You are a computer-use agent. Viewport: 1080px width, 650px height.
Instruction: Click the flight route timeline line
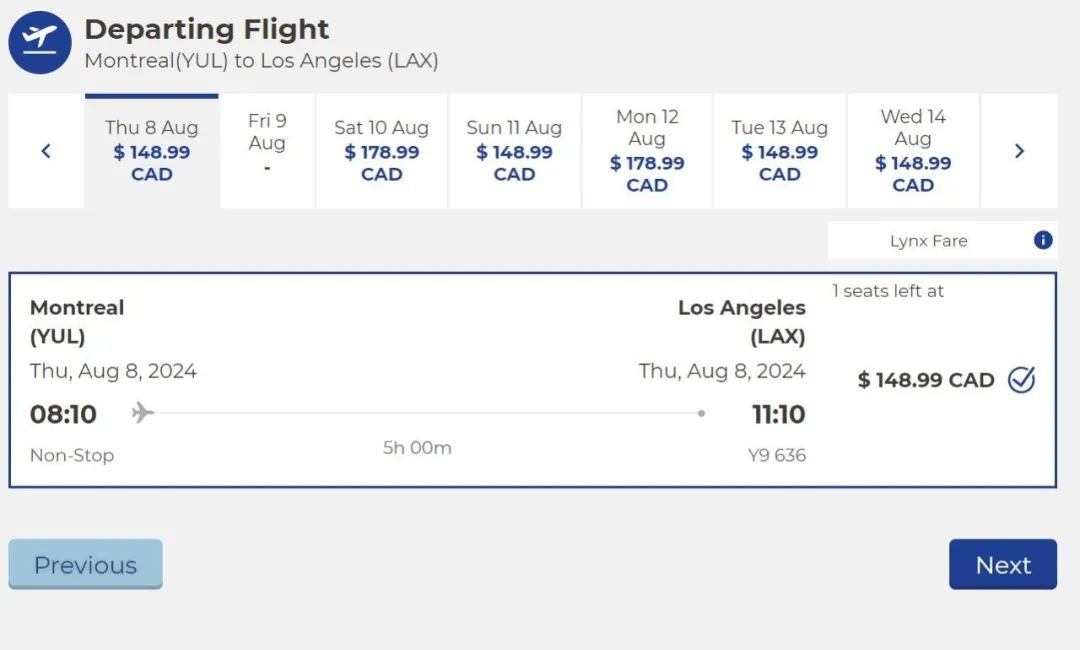(x=427, y=413)
